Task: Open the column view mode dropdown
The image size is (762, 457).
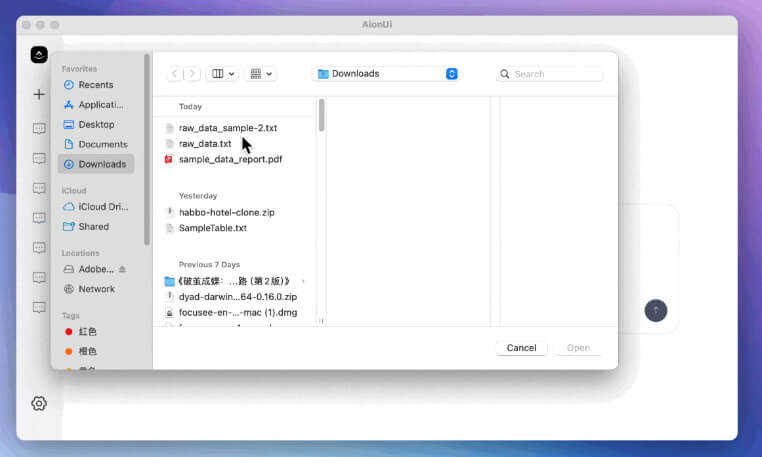Action: (221, 74)
